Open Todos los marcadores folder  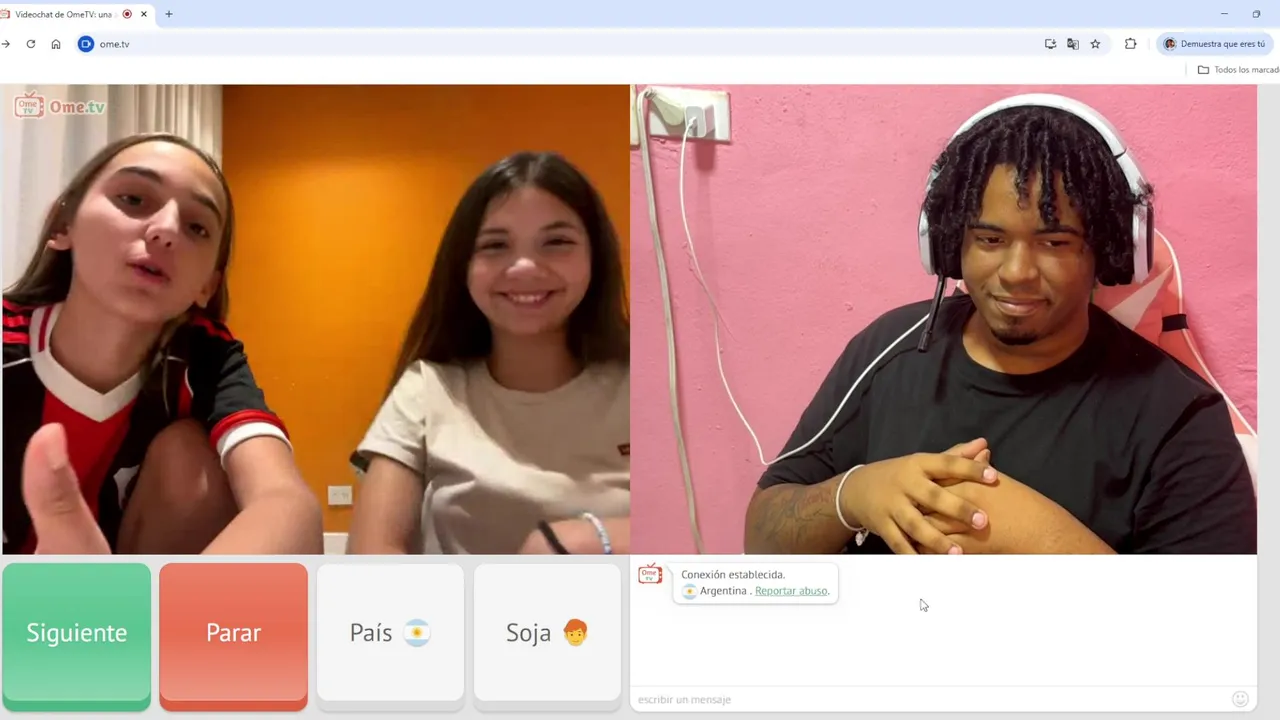[x=1238, y=70]
